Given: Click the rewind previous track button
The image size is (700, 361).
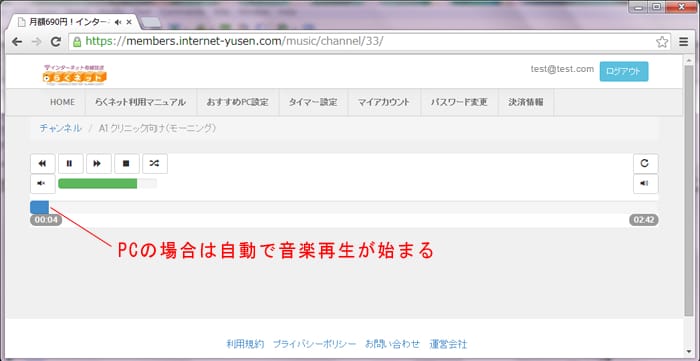Looking at the screenshot, I should pyautogui.click(x=42, y=164).
